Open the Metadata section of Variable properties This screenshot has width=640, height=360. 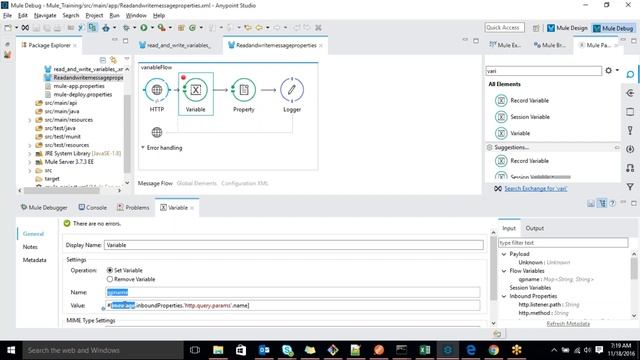point(34,260)
